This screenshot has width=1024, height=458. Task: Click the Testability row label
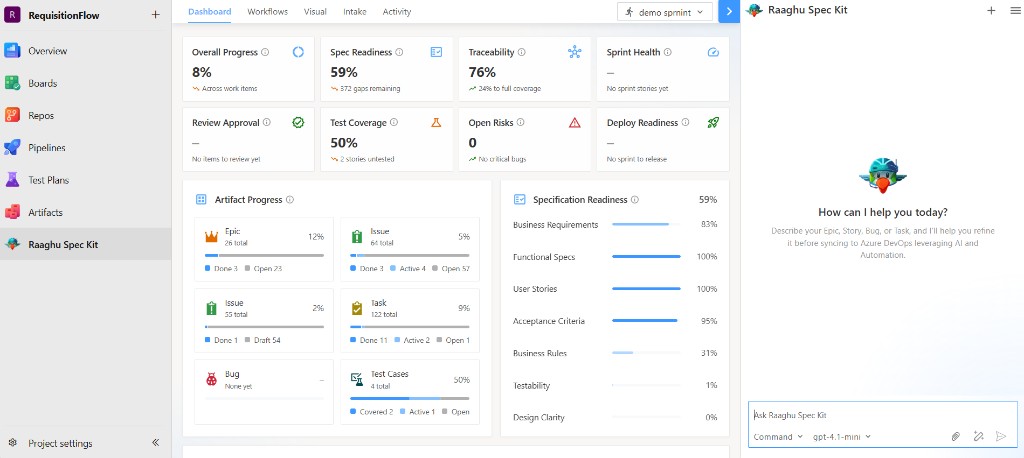click(532, 385)
